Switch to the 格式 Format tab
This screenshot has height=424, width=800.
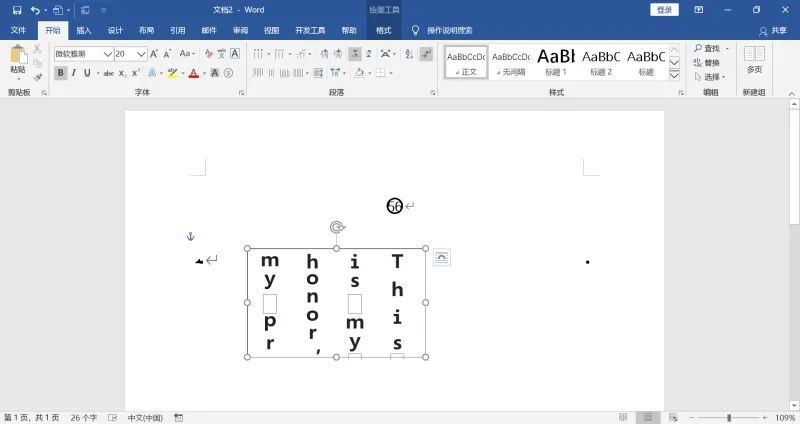point(384,30)
